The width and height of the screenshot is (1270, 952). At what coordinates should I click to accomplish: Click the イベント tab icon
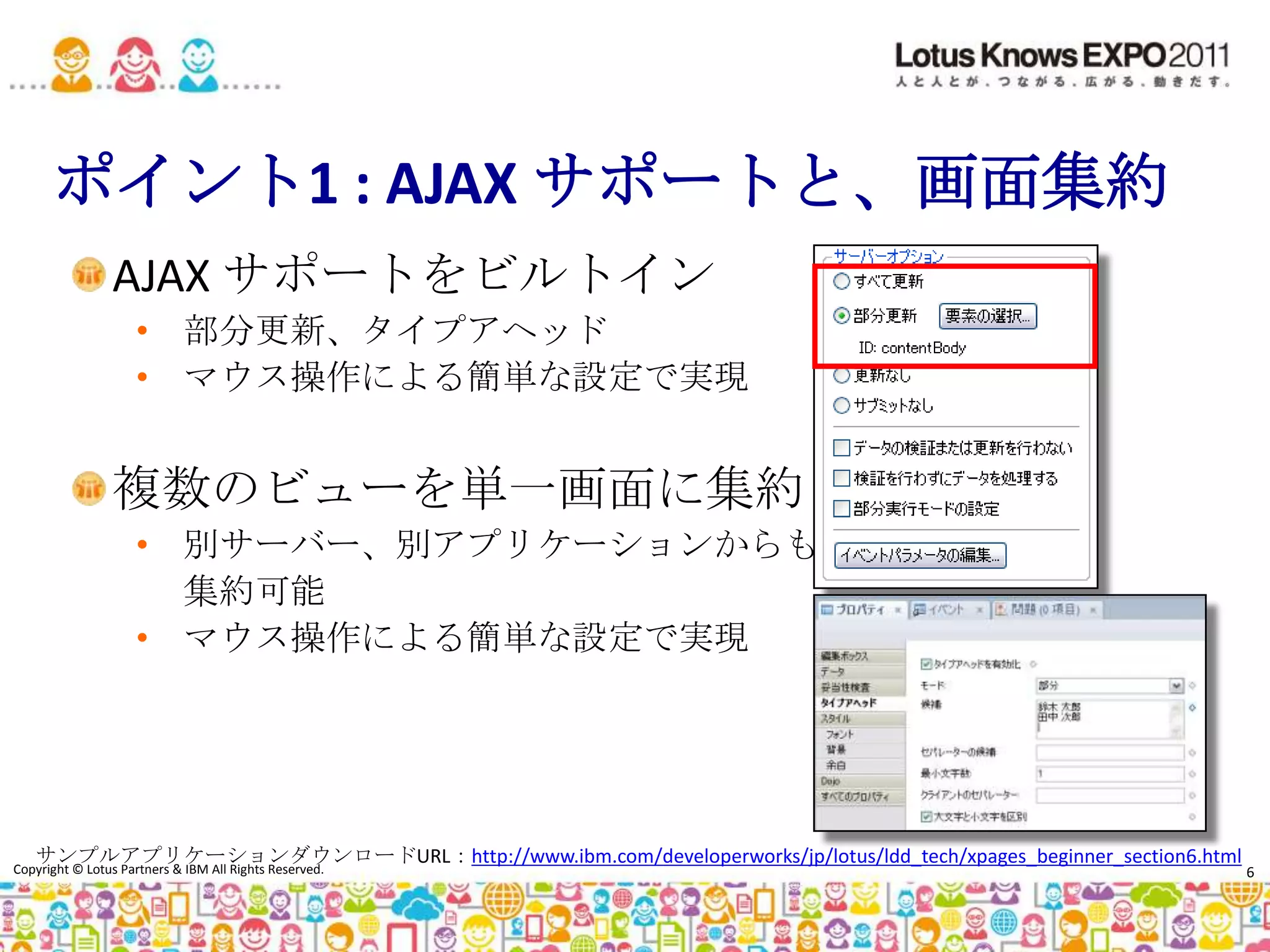point(920,610)
